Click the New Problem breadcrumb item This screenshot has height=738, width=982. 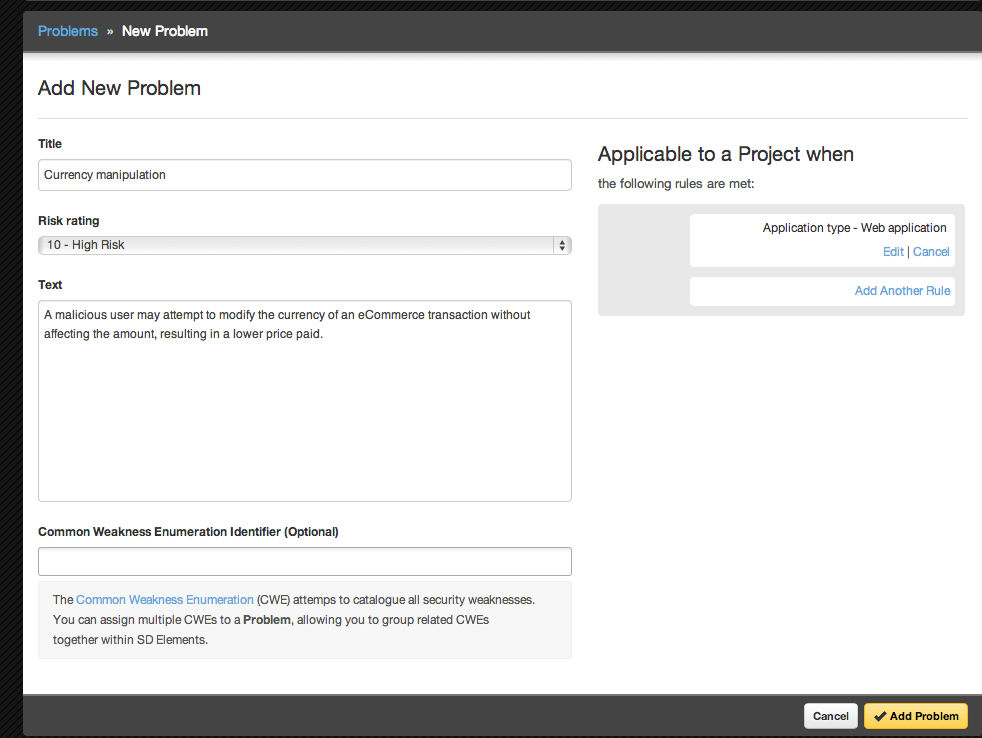[x=165, y=31]
